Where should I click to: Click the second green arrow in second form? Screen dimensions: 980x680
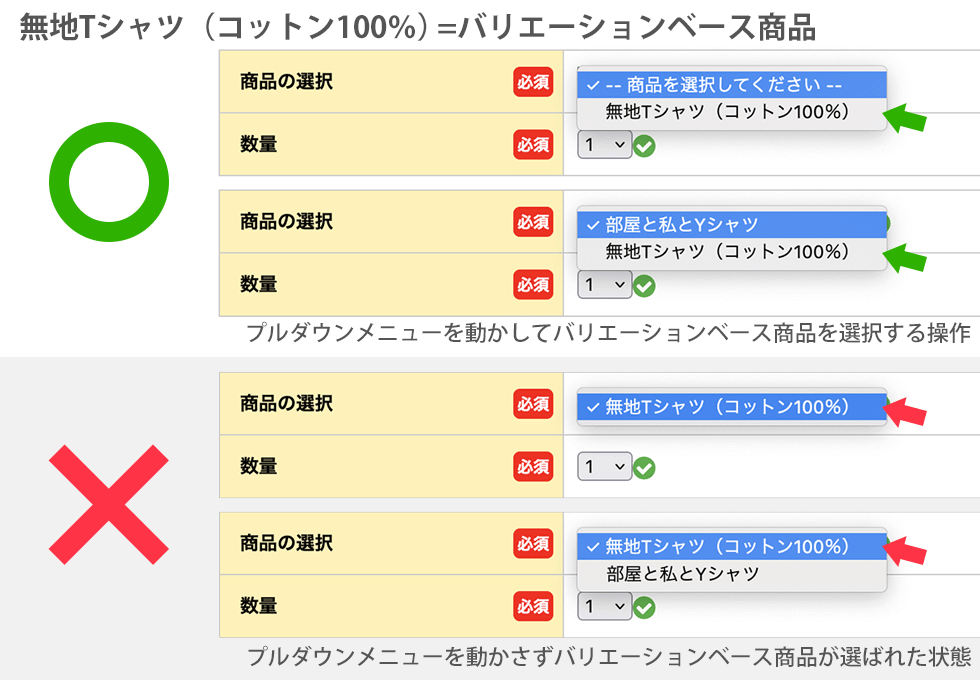(x=904, y=258)
